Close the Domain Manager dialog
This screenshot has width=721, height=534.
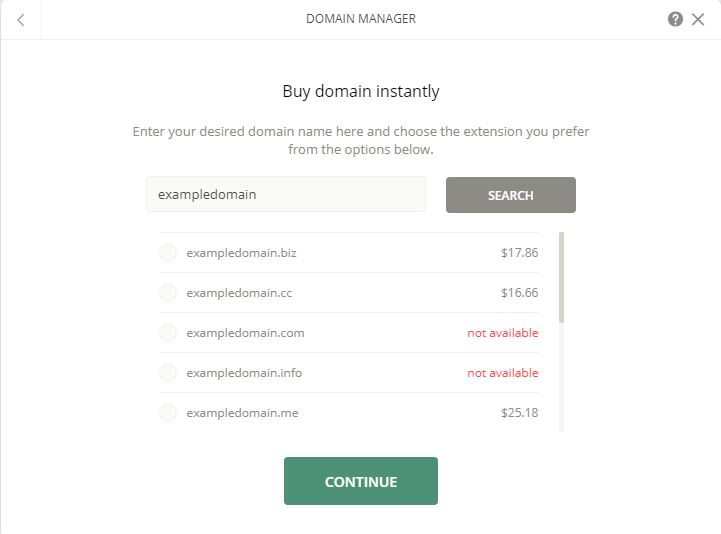coord(698,19)
